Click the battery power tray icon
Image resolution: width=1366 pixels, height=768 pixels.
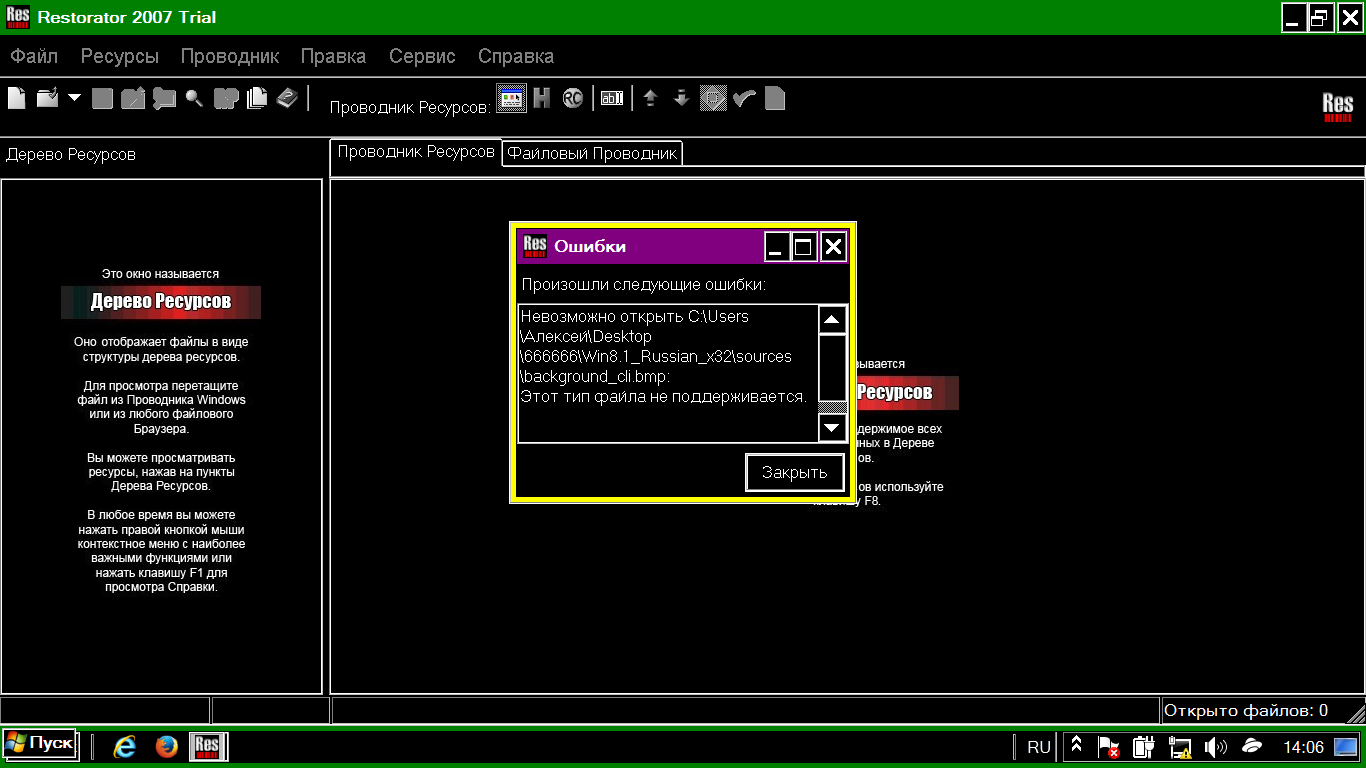tap(1144, 746)
